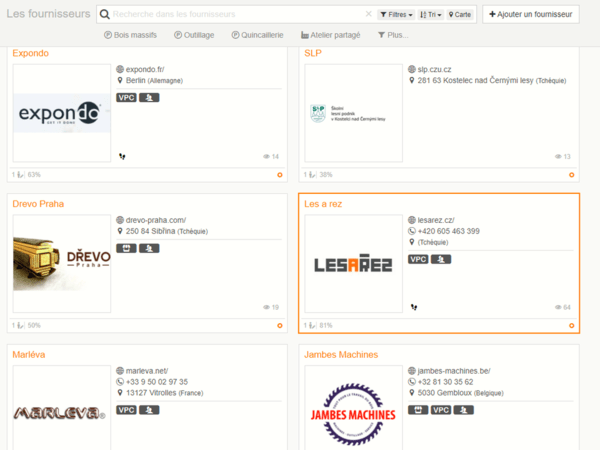The height and width of the screenshot is (450, 600).
Task: Open the Filtres dropdown
Action: click(396, 15)
